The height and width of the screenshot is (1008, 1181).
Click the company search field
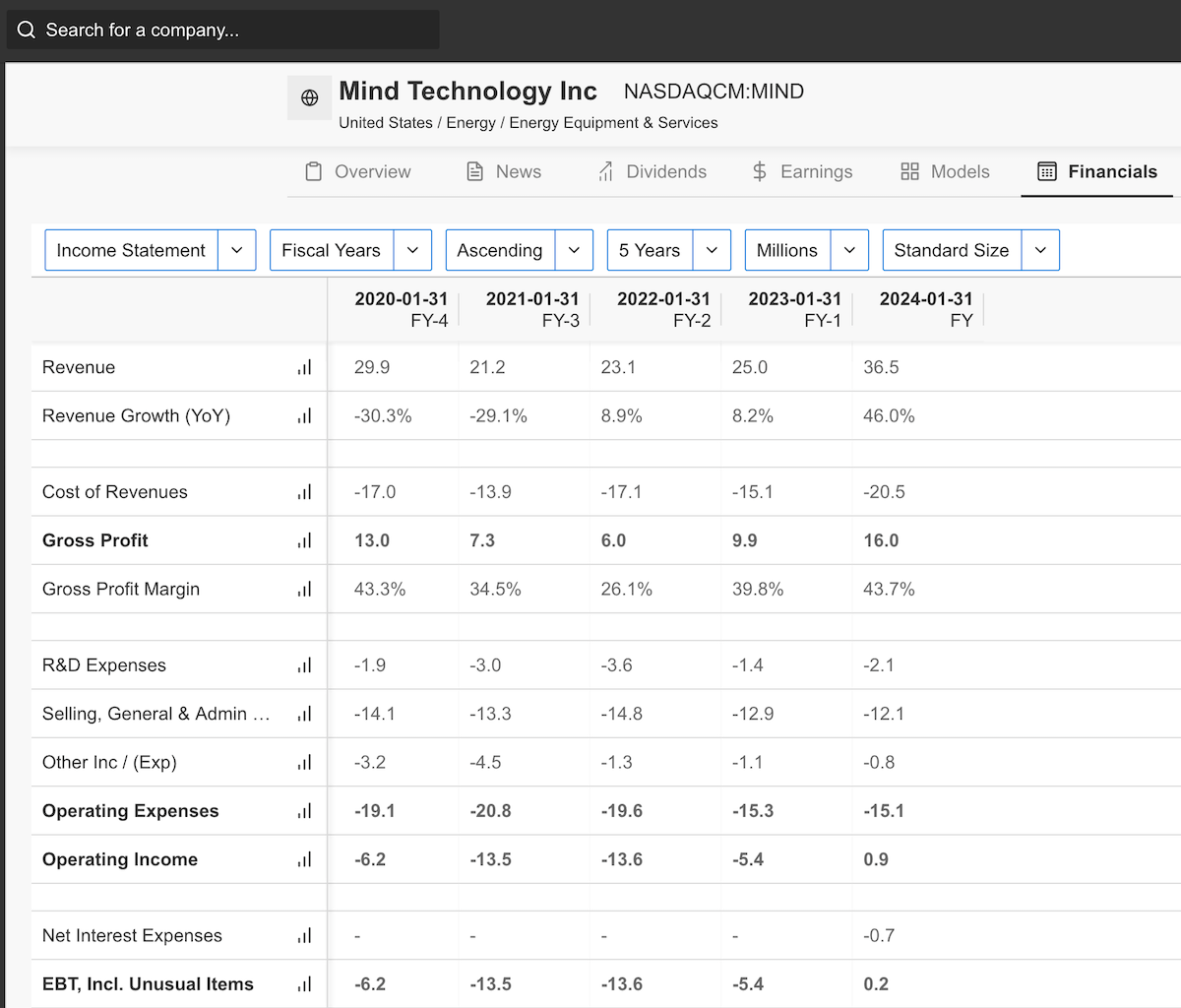[223, 30]
